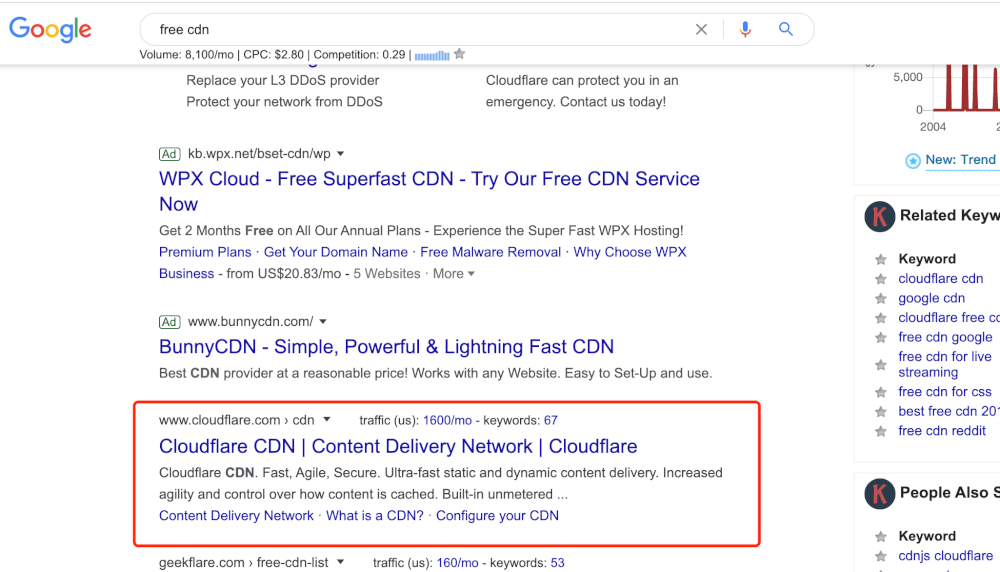Star the 'cdnjs cloudflare' keyword
1000x572 pixels.
(x=881, y=557)
